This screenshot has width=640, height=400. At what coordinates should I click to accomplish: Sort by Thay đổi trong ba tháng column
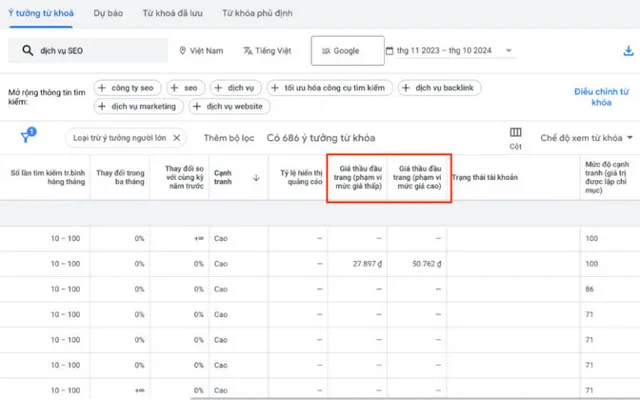pos(120,177)
